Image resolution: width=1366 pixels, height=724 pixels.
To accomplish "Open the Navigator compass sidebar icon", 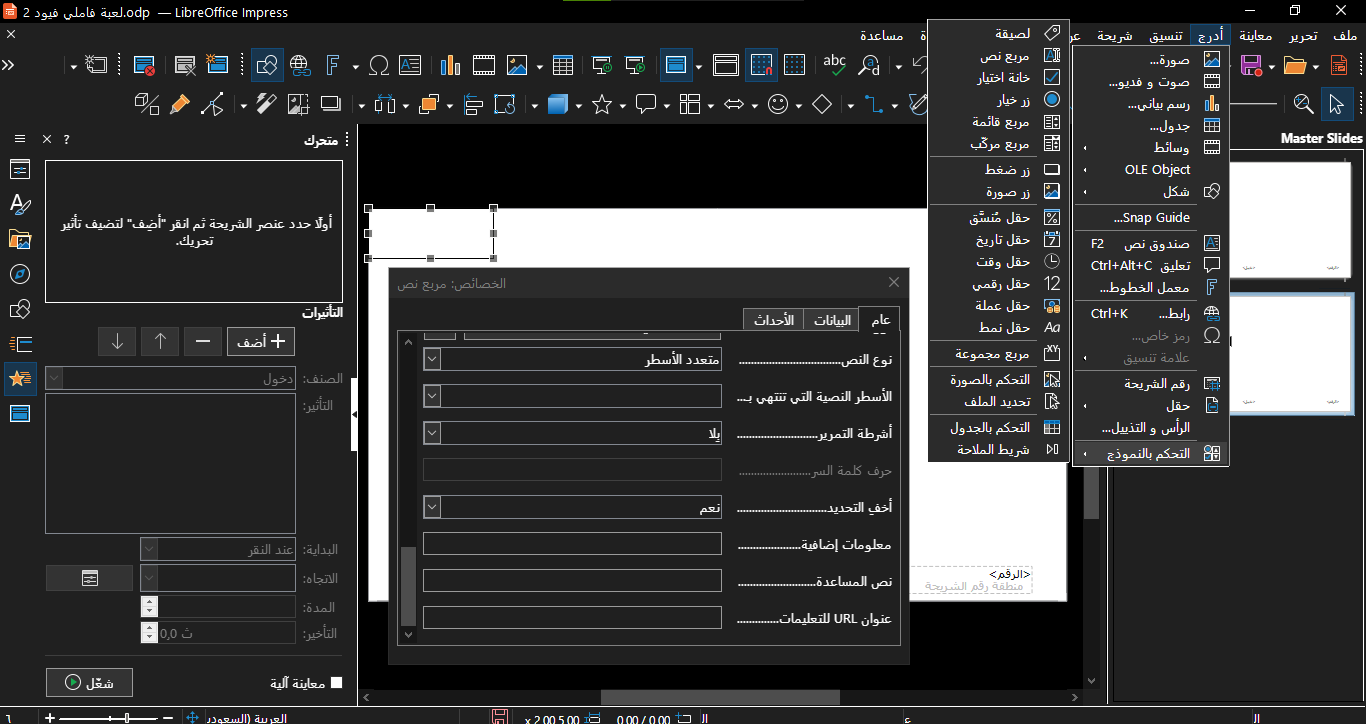I will click(x=20, y=274).
